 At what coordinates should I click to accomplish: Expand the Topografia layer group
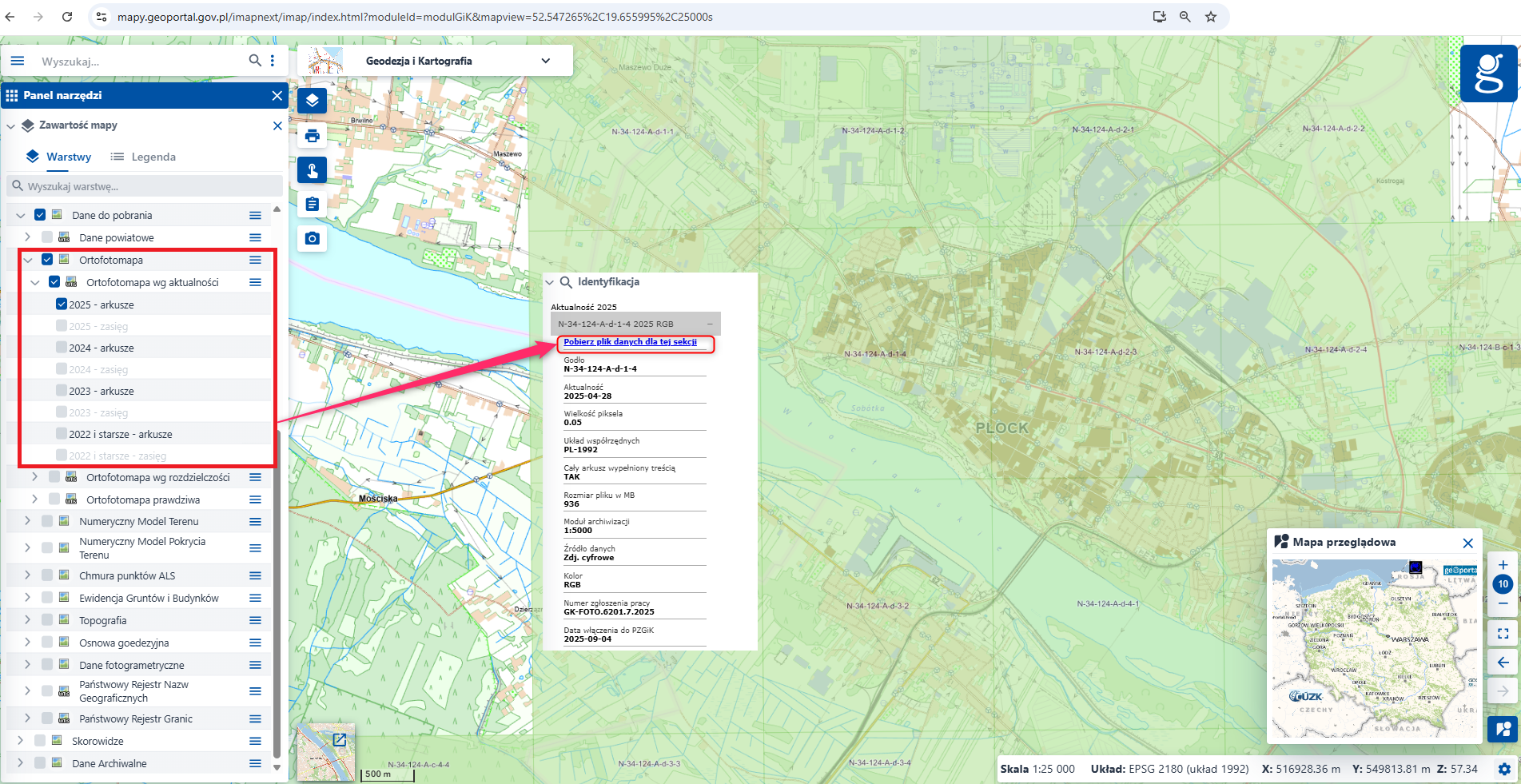tap(27, 620)
